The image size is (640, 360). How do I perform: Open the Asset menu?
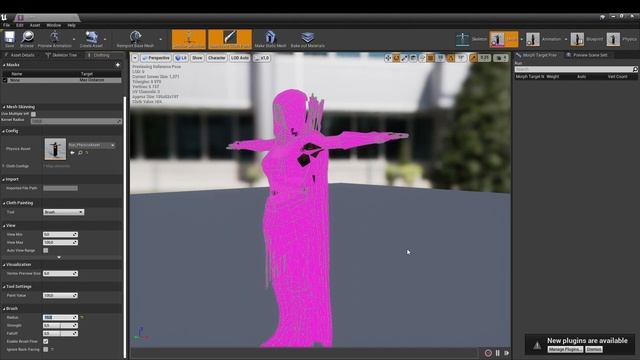click(35, 25)
